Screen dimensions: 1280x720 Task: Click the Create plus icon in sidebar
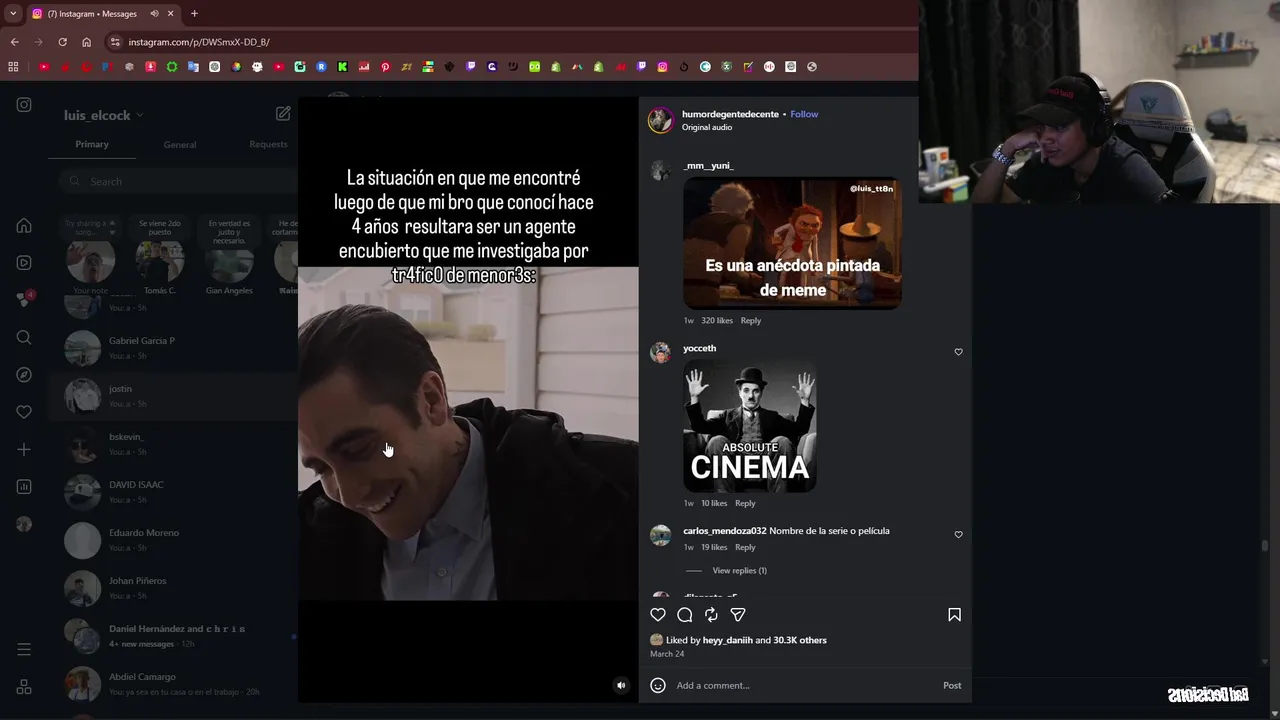click(24, 450)
